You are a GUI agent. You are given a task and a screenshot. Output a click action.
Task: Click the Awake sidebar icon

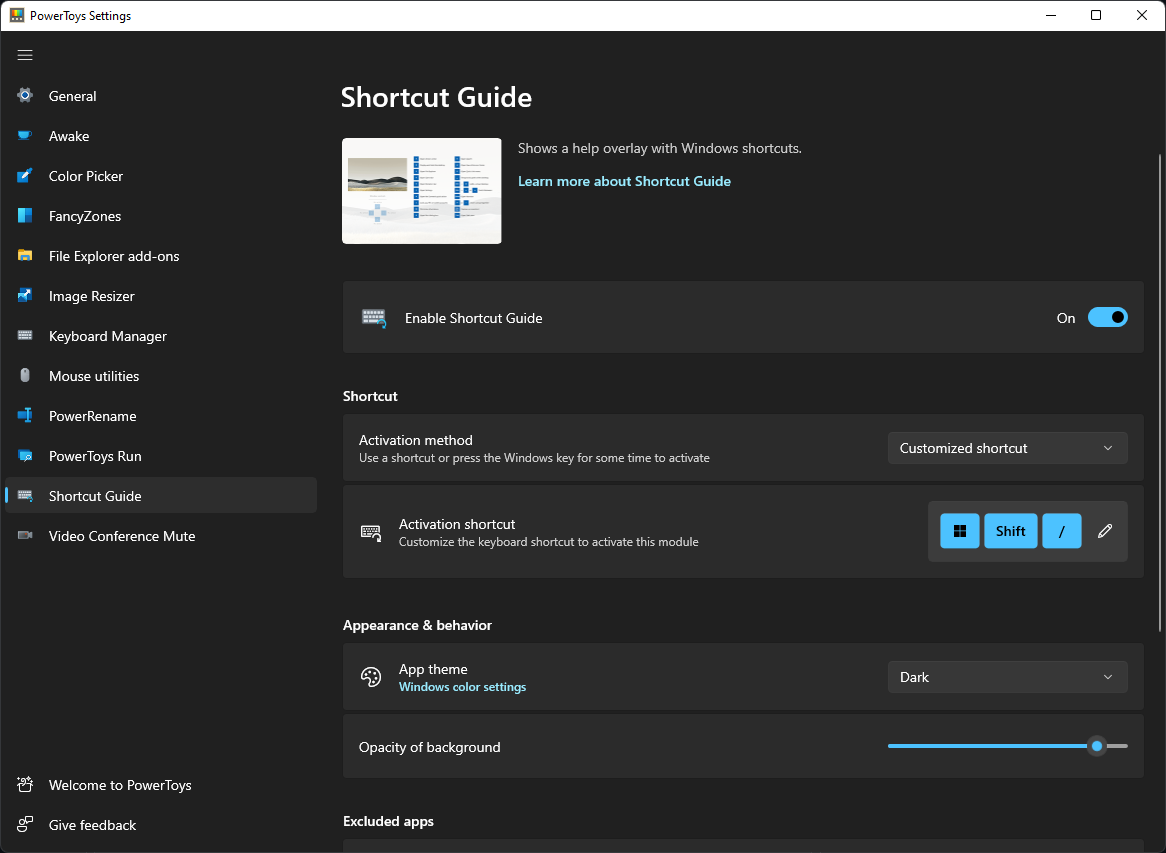coord(24,136)
